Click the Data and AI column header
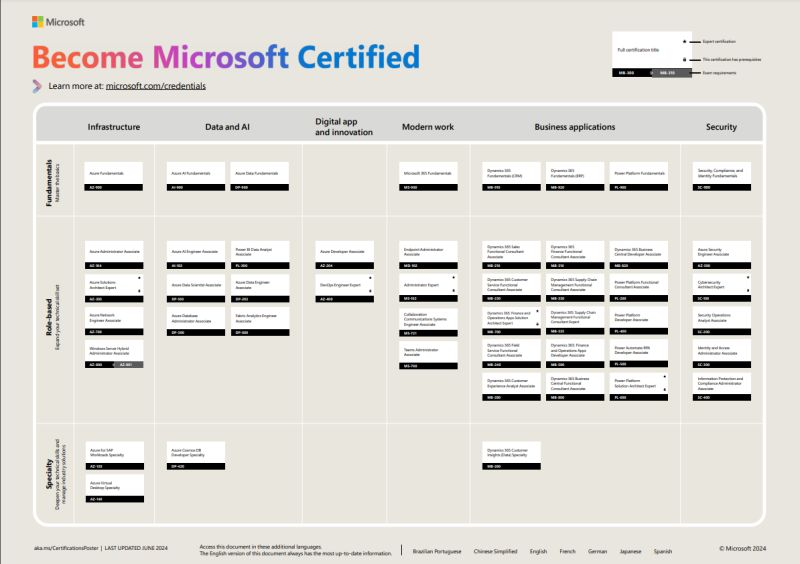The width and height of the screenshot is (800, 564). click(228, 127)
